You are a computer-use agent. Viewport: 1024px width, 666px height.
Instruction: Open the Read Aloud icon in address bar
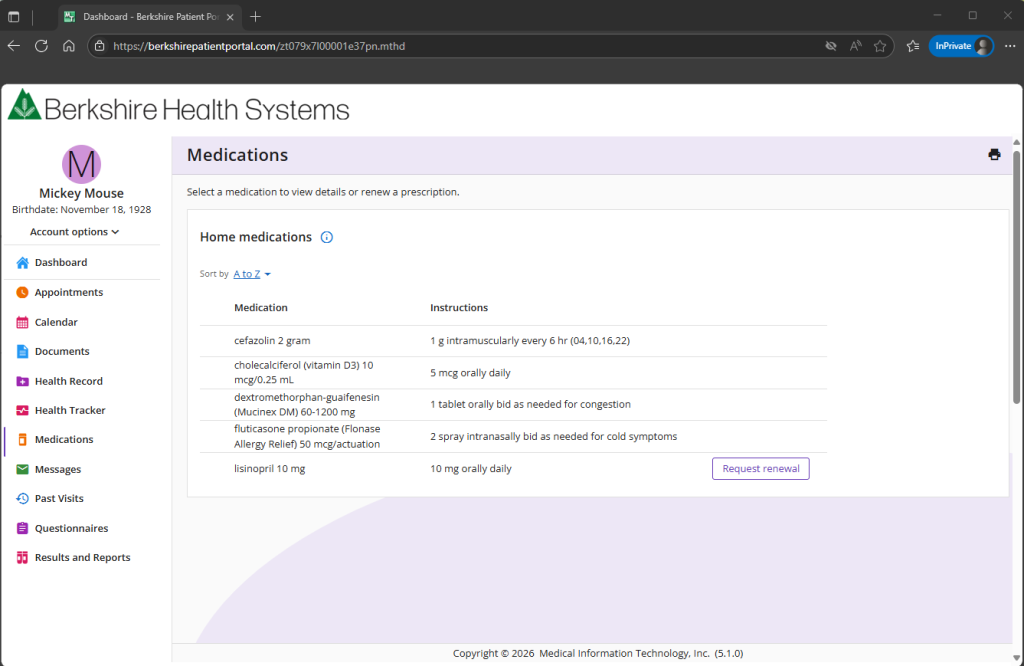tap(856, 46)
